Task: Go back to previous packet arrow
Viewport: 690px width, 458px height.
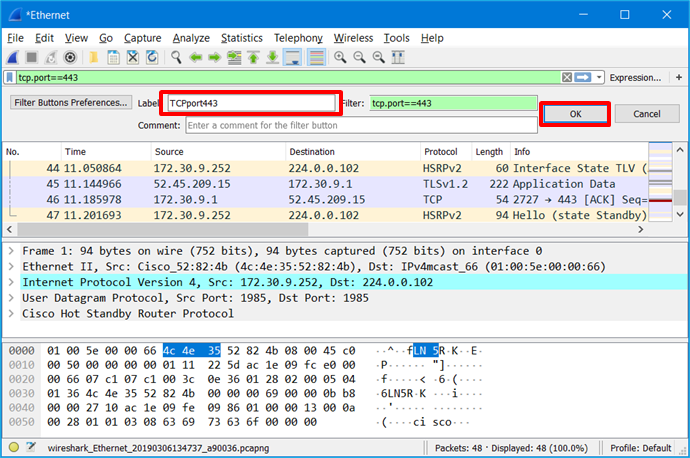Action: pos(195,57)
